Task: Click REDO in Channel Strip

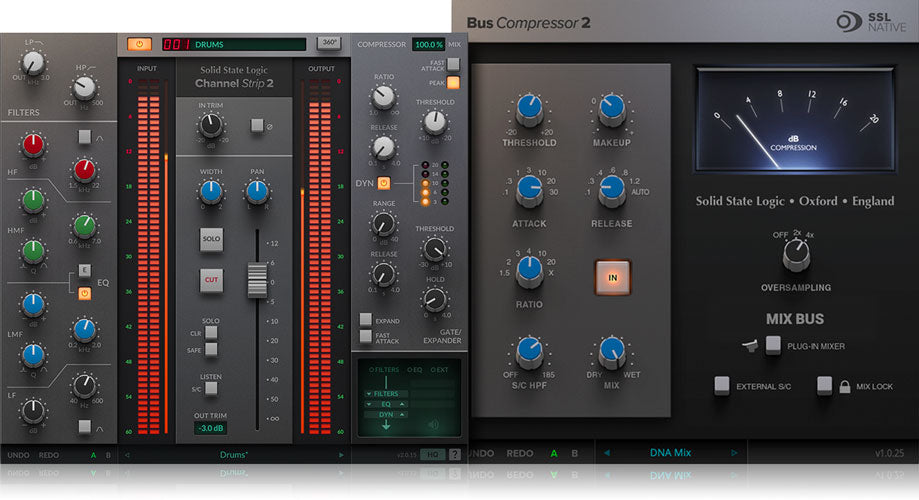Action: 49,455
